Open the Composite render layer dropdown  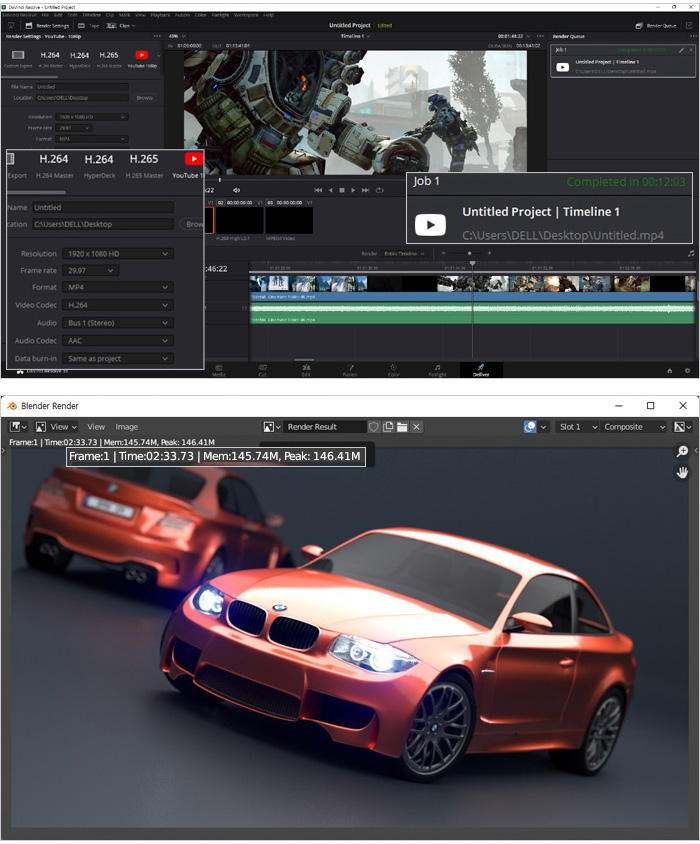tap(634, 427)
